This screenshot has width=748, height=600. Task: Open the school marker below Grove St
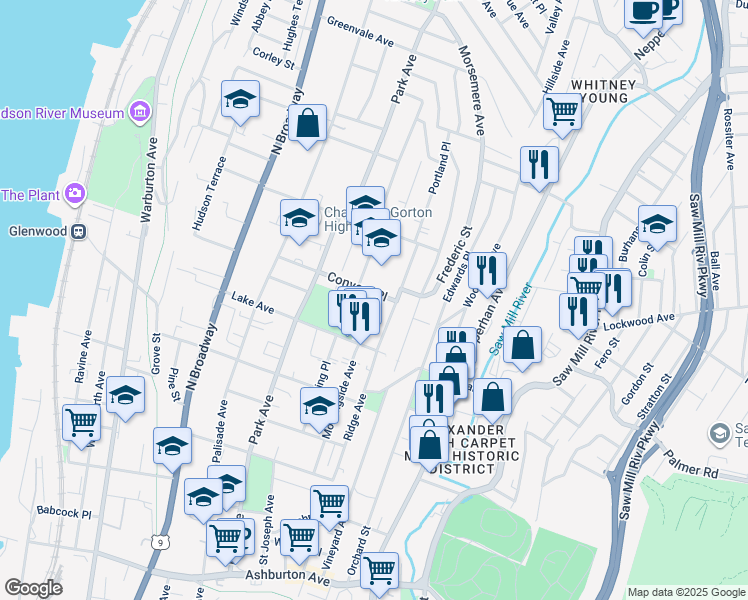point(172,446)
